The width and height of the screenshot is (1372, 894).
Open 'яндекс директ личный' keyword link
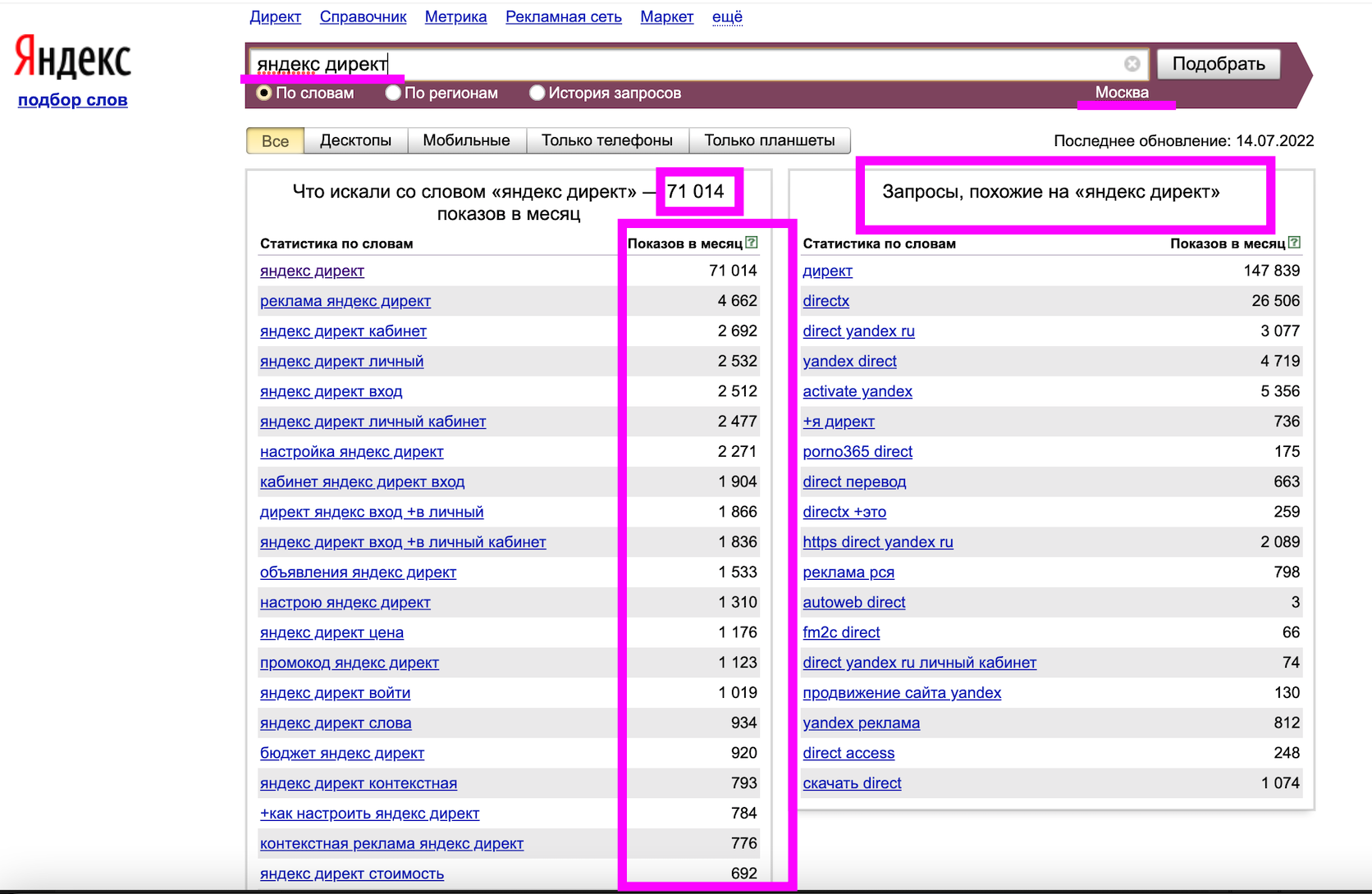coord(341,362)
